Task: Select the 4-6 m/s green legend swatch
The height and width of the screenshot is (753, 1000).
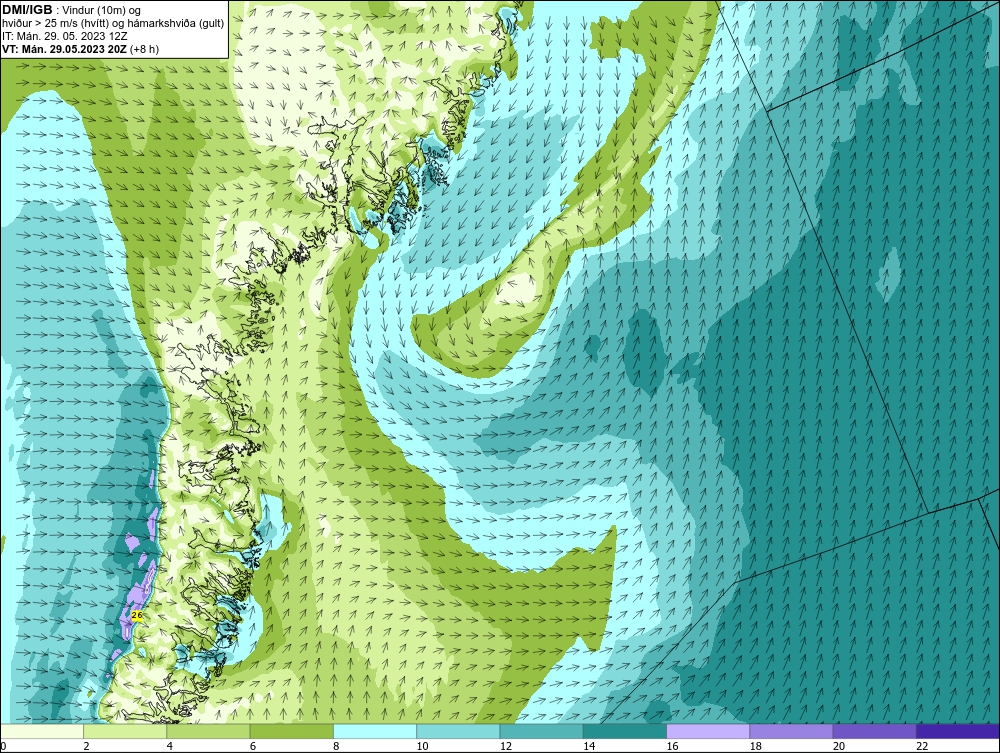Action: tap(209, 731)
